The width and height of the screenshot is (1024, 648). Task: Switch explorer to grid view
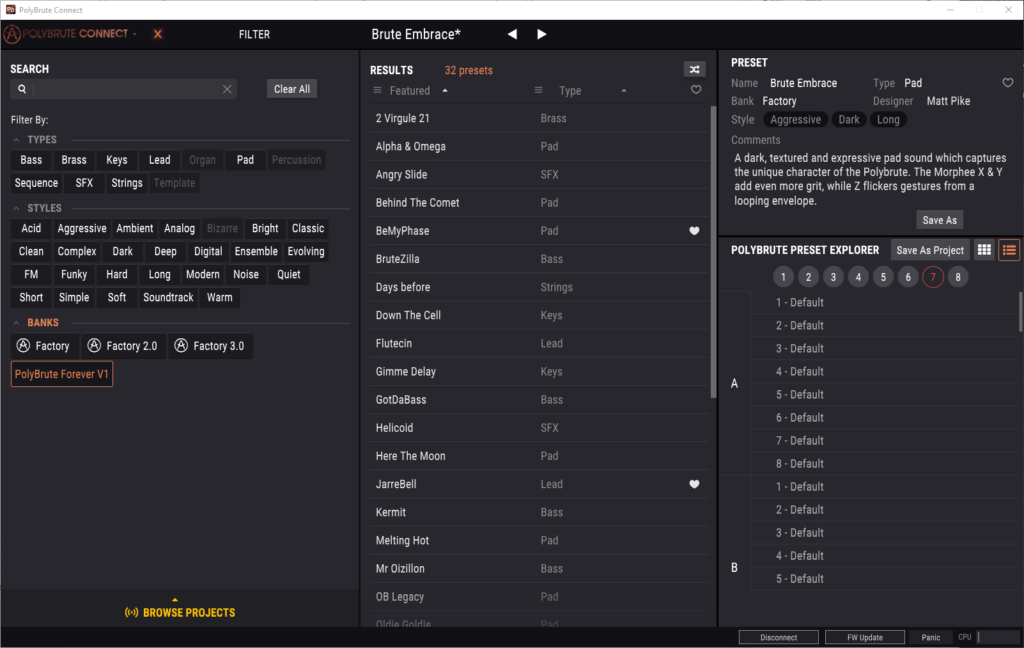click(x=984, y=250)
